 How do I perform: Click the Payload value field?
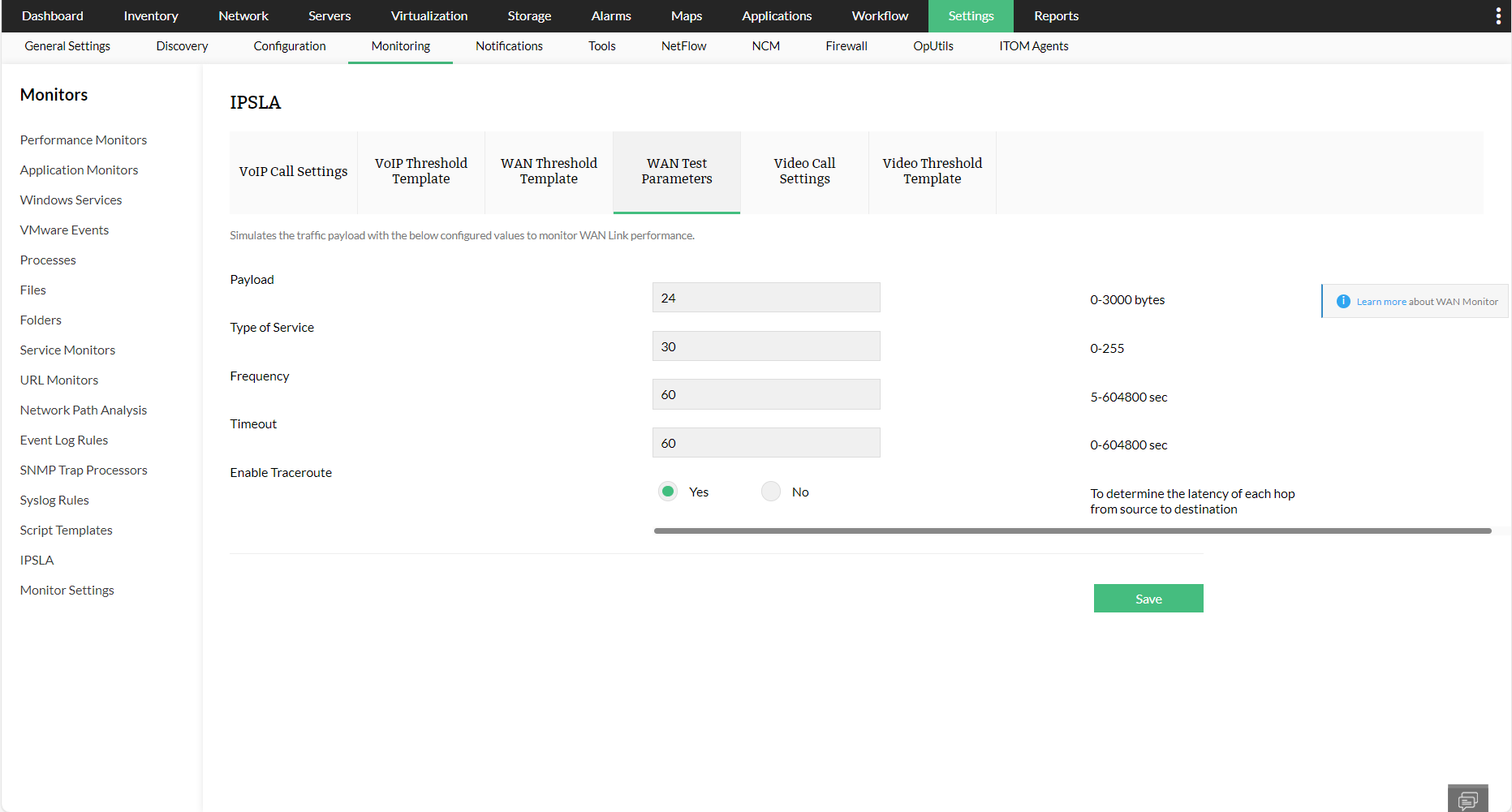(x=765, y=297)
